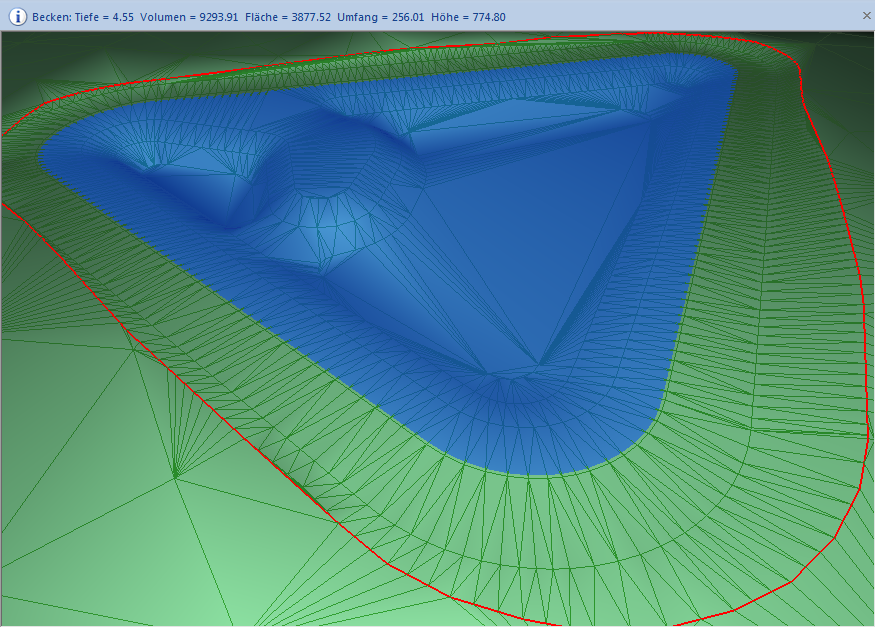Select the Tiefe = 4.55 value

pos(105,17)
